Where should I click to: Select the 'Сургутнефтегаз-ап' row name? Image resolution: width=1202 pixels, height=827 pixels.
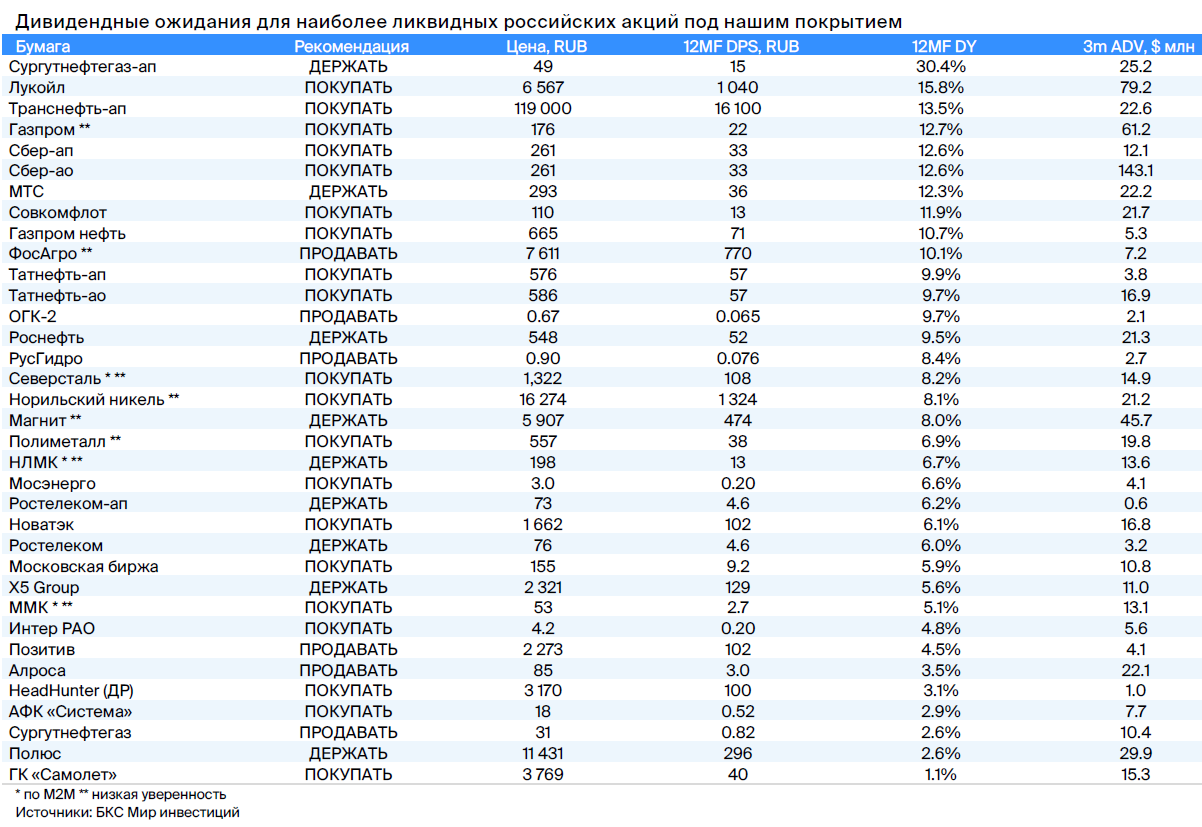82,67
